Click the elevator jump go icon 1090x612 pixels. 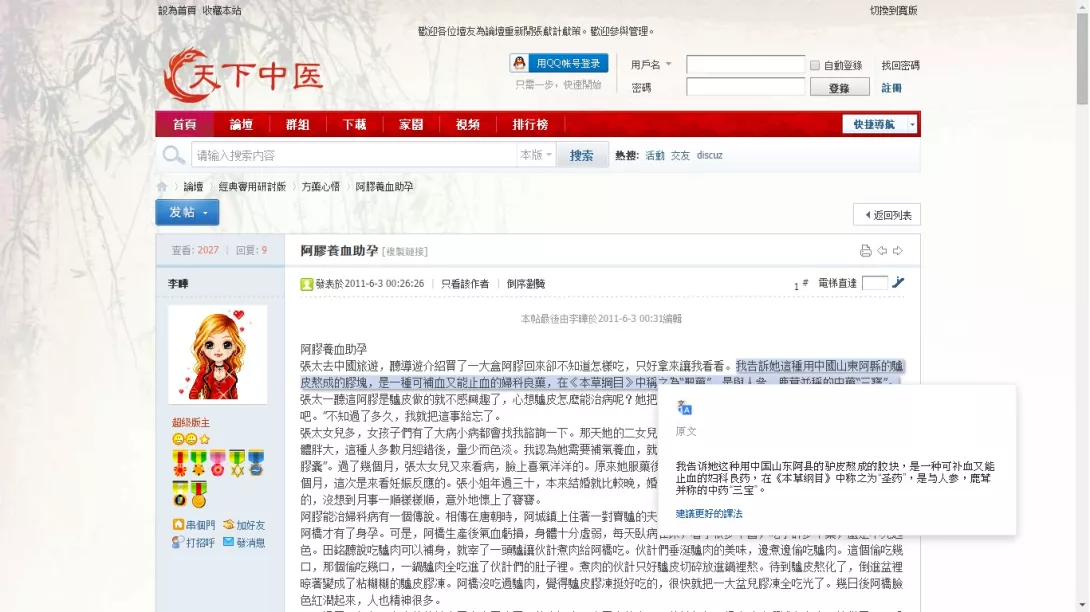[898, 282]
